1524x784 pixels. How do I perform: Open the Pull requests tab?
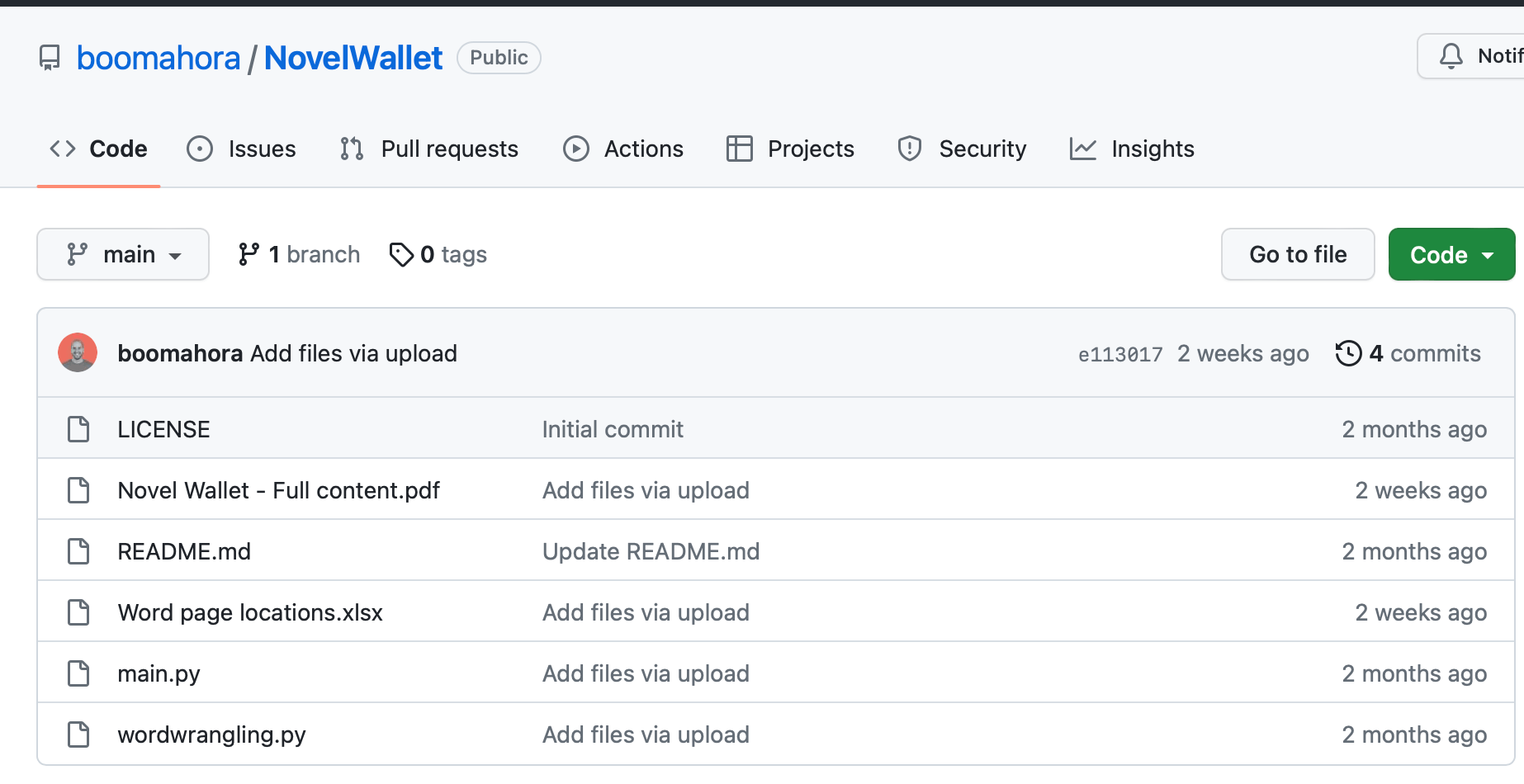(429, 149)
